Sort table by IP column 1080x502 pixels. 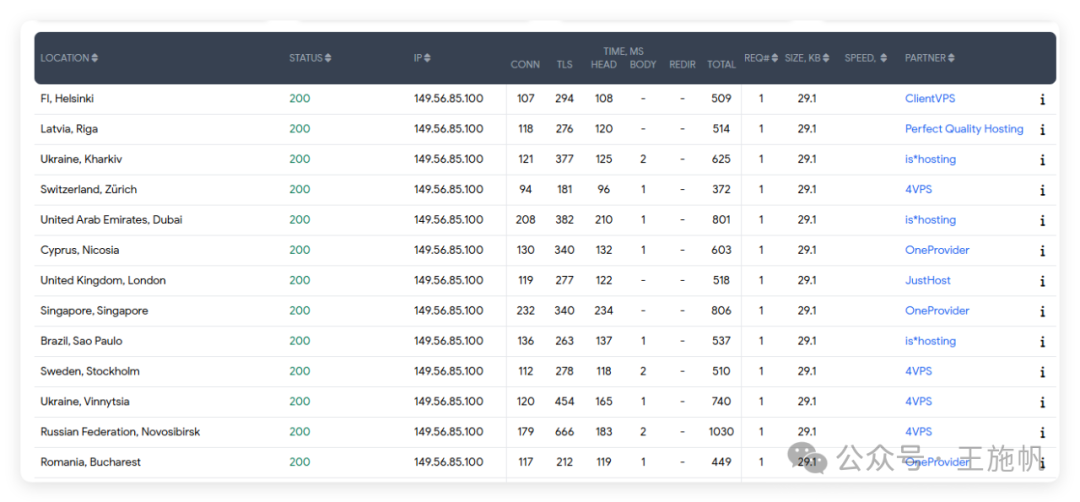(422, 58)
